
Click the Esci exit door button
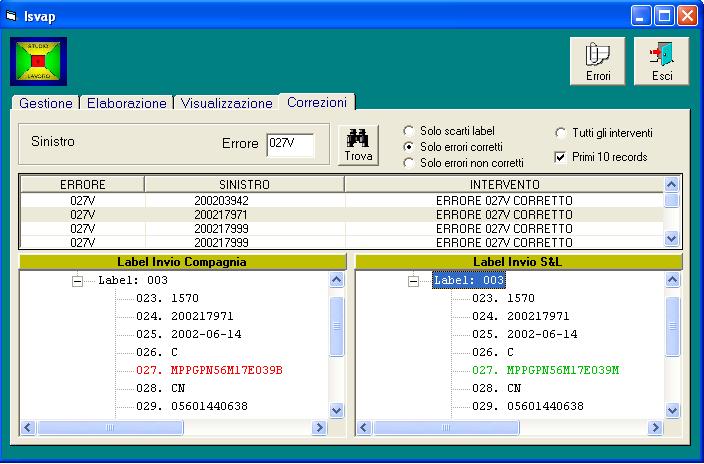click(662, 61)
